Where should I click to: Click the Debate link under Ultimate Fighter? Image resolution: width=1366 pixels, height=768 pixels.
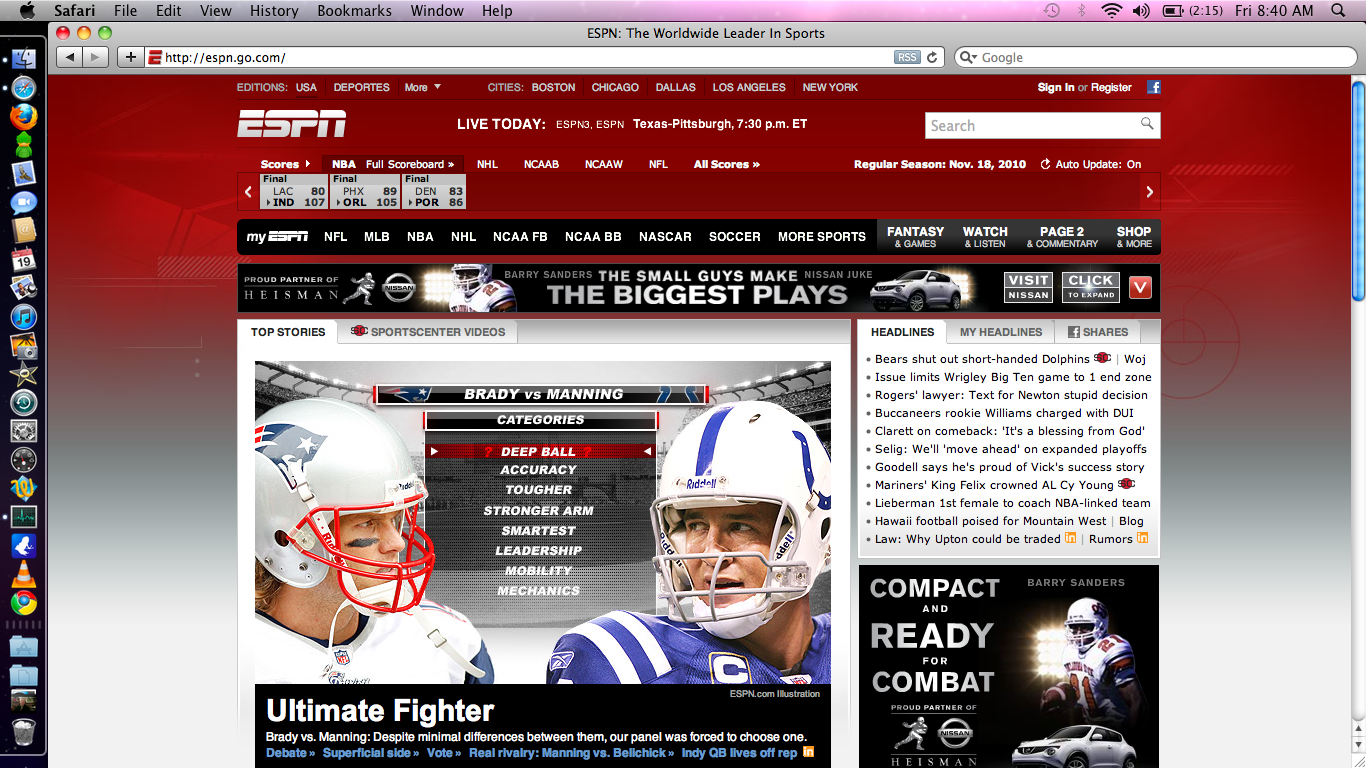coord(291,753)
